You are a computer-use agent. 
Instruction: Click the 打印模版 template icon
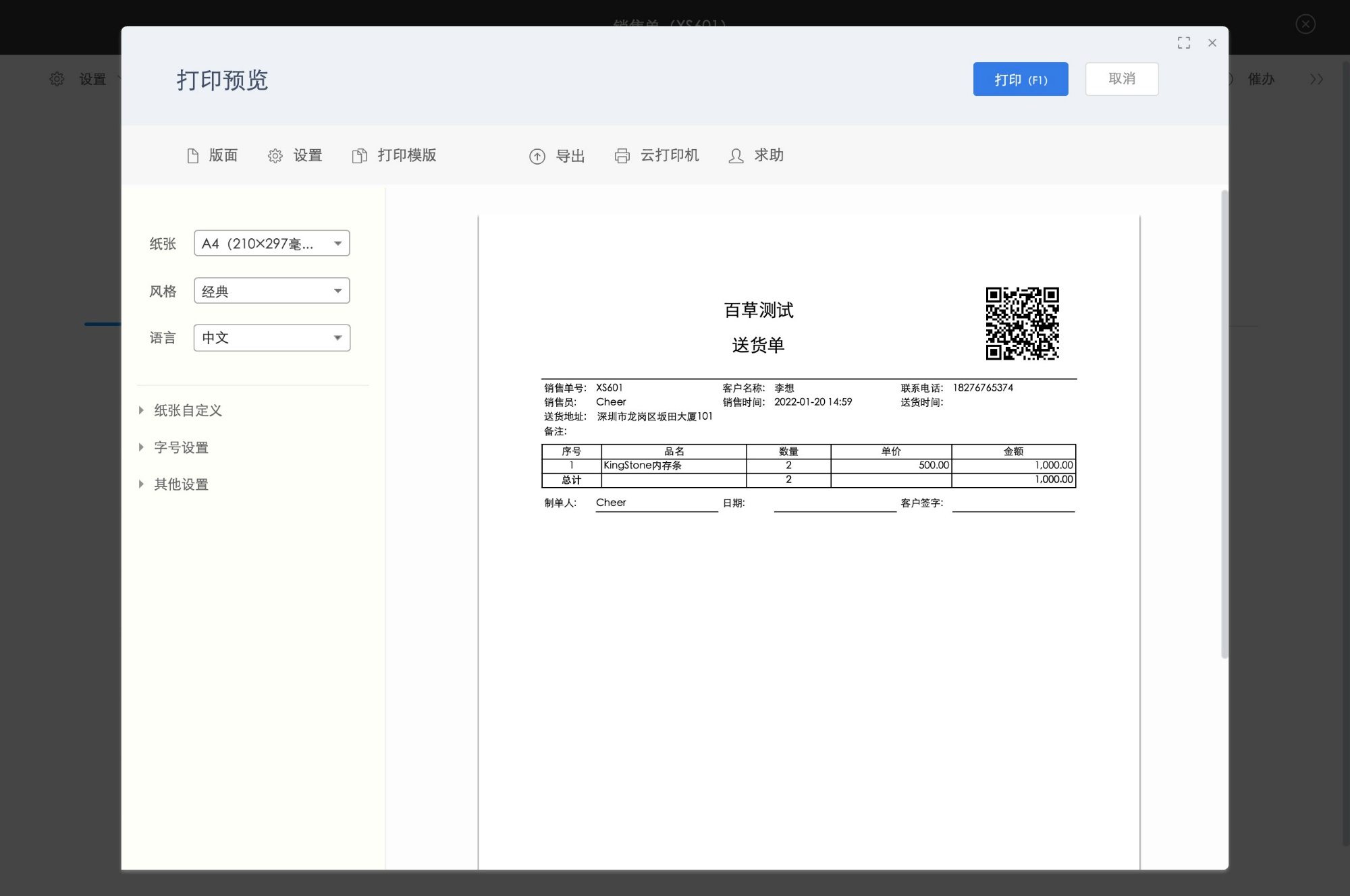click(360, 156)
